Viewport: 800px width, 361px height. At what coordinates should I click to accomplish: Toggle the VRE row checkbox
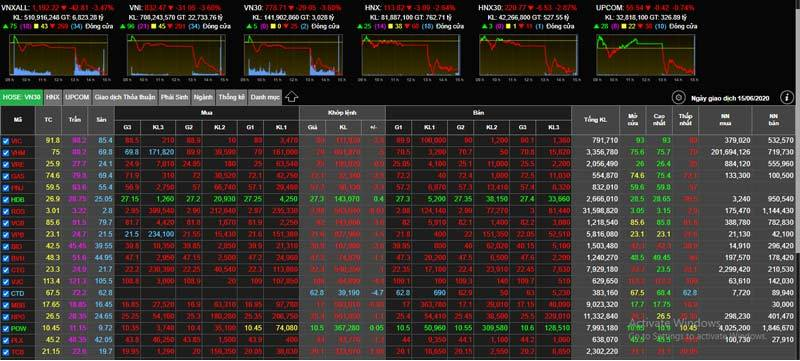click(x=6, y=165)
